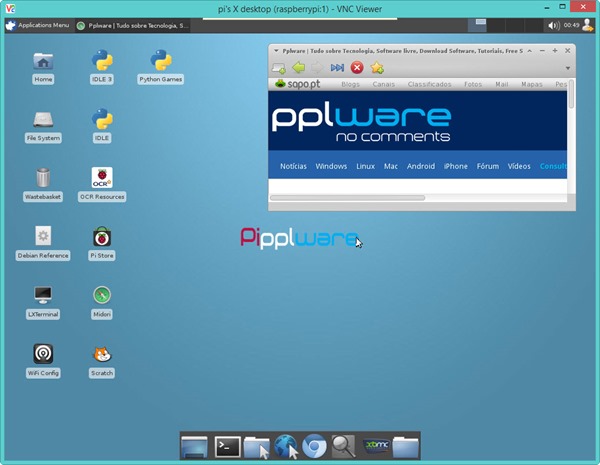Click the workspace switcher in top panel

click(505, 25)
